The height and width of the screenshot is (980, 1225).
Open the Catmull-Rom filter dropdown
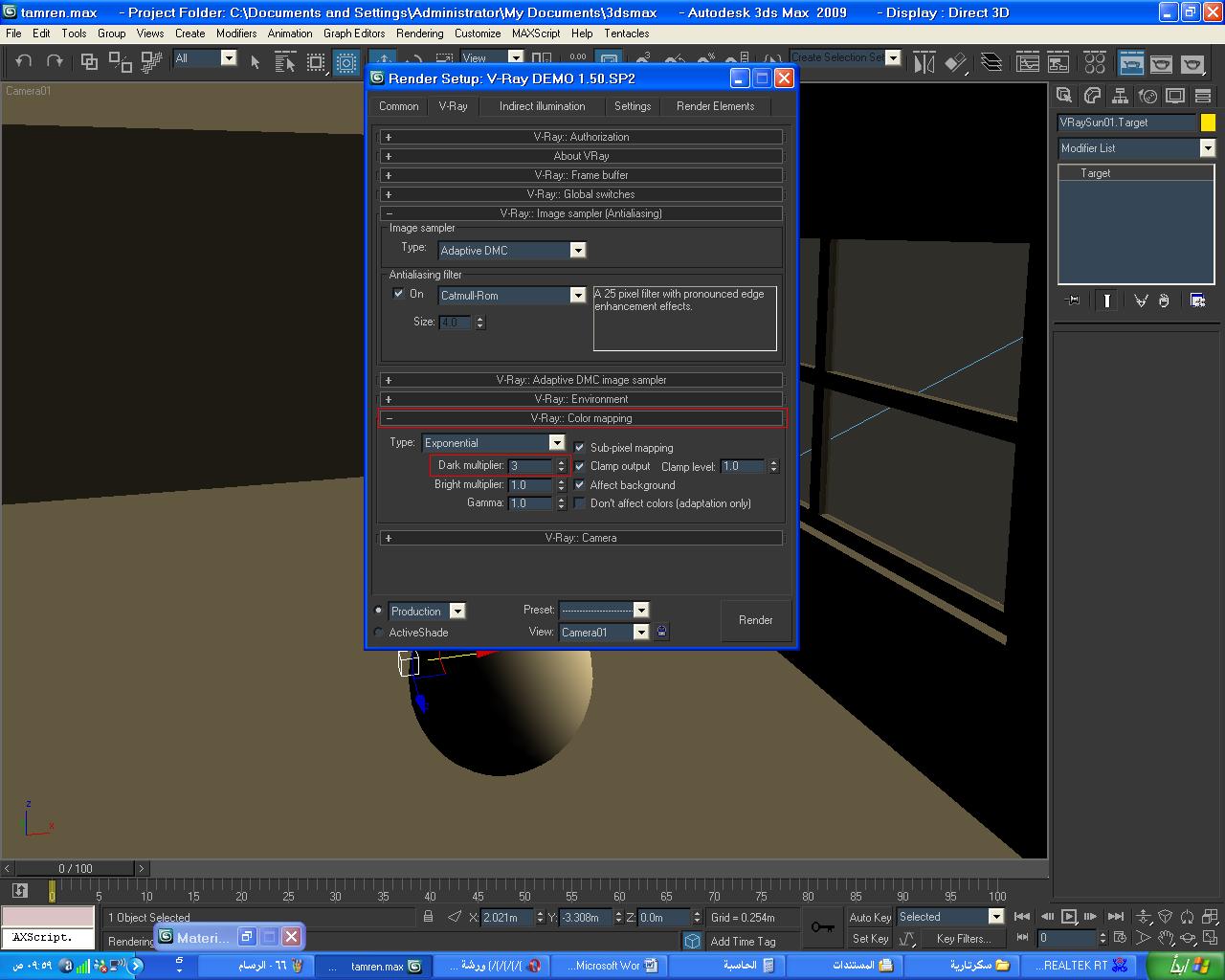511,295
